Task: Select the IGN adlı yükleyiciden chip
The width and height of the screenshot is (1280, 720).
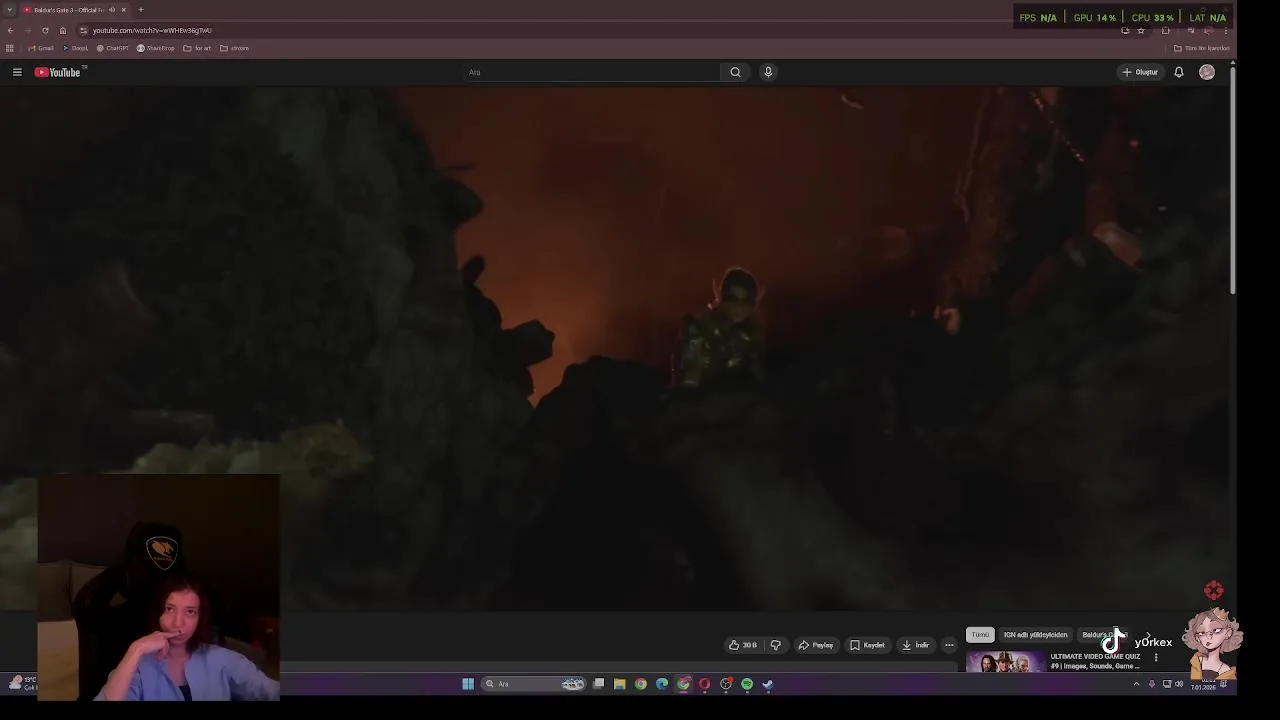Action: pyautogui.click(x=1035, y=635)
